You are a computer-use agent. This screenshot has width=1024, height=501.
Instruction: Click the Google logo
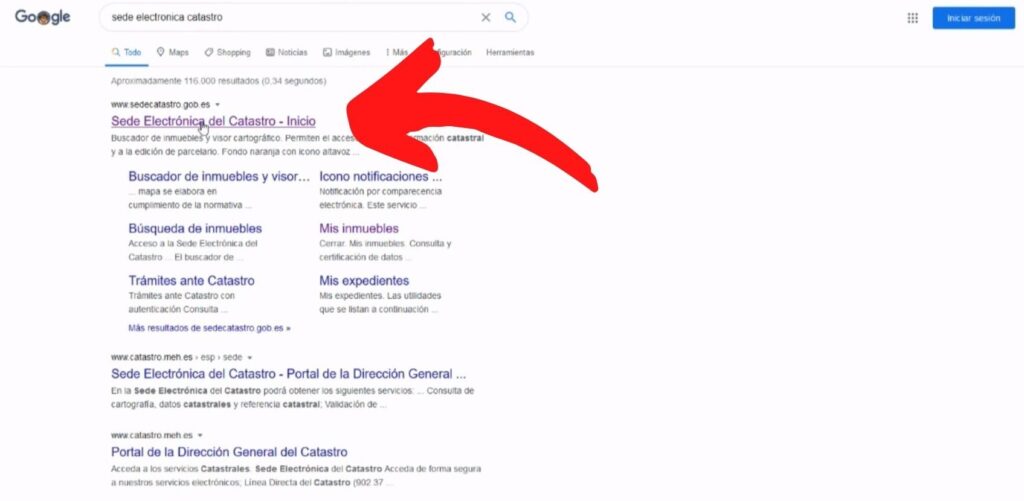pos(42,18)
